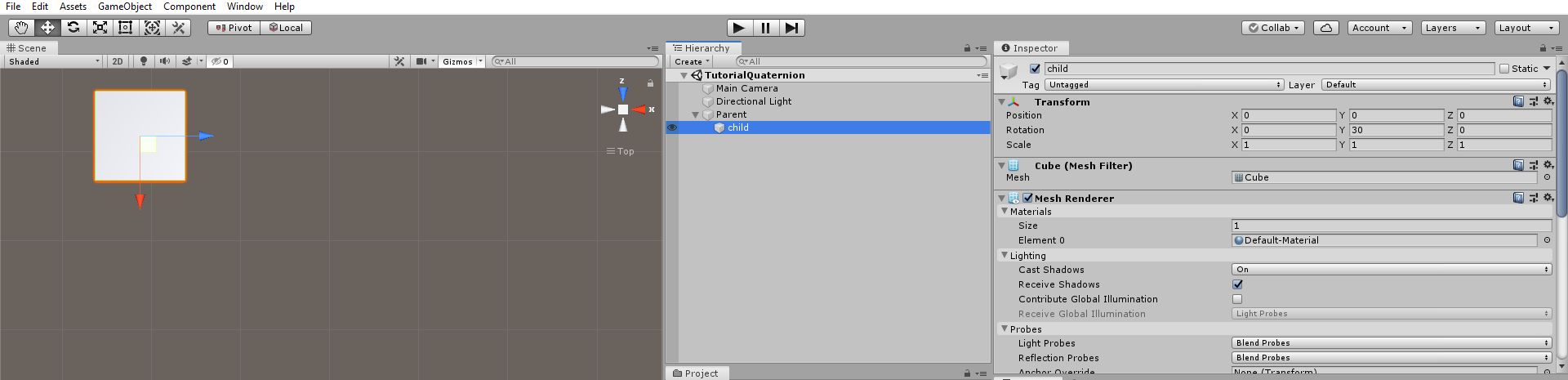The height and width of the screenshot is (380, 1568).
Task: Lock the Hierarchy panel
Action: point(967,48)
